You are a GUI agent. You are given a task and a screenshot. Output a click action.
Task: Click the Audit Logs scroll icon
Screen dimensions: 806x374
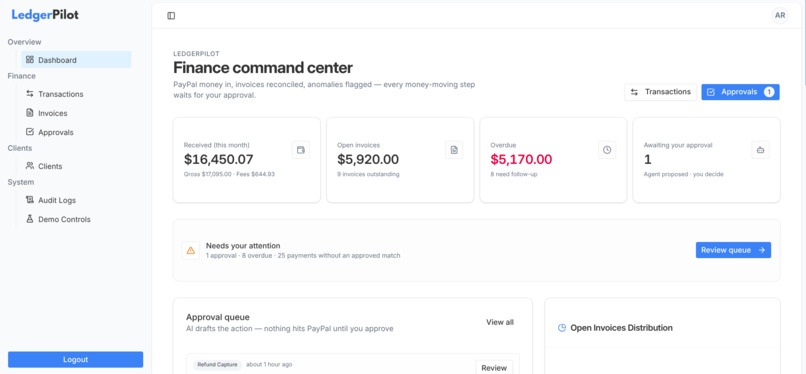tap(30, 200)
